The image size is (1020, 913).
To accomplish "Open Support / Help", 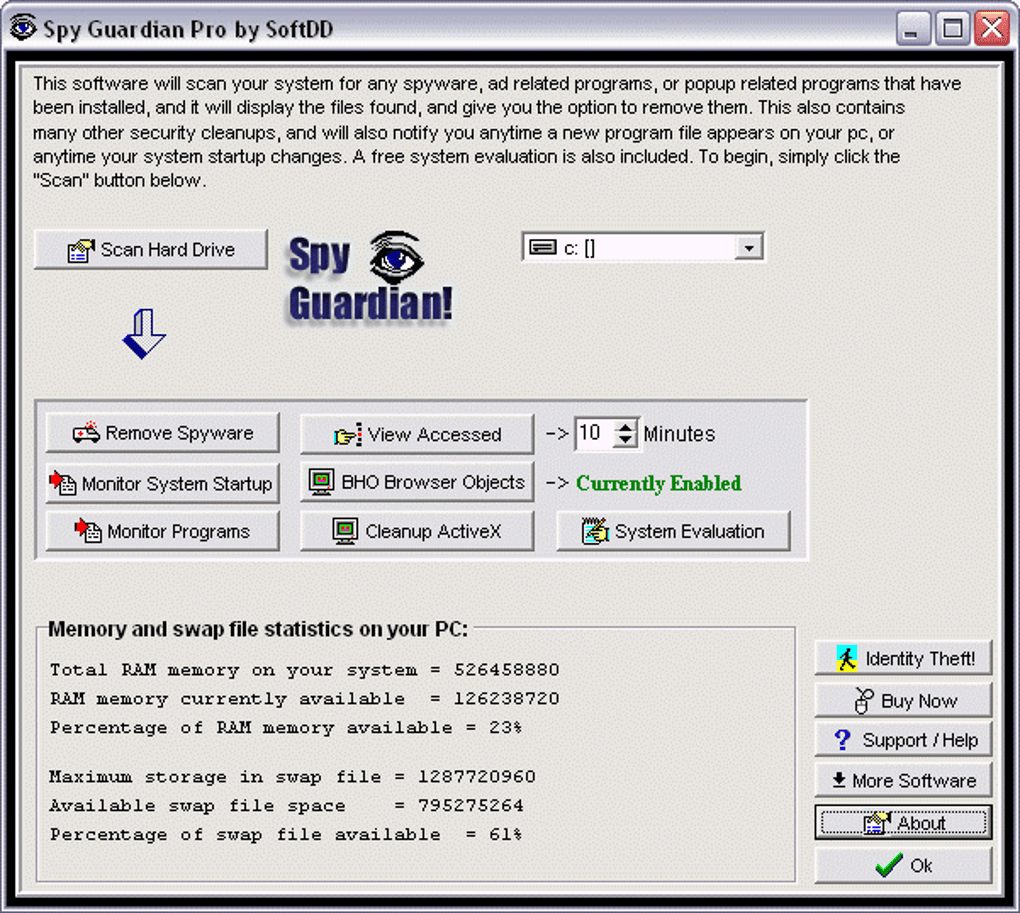I will [903, 739].
